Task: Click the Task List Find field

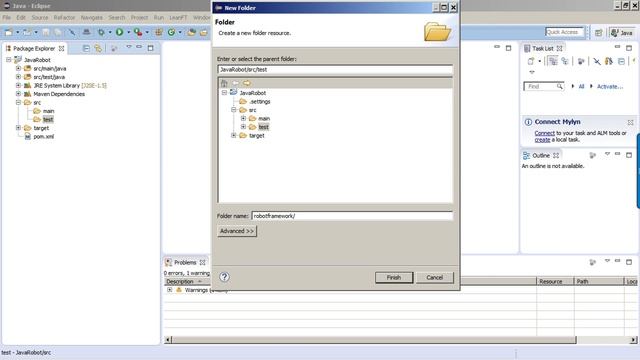Action: (544, 87)
